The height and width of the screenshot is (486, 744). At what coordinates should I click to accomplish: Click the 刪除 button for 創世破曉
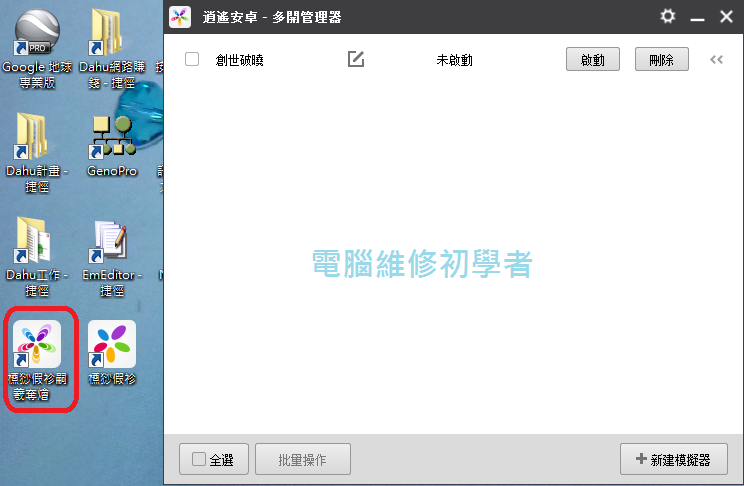pyautogui.click(x=661, y=59)
